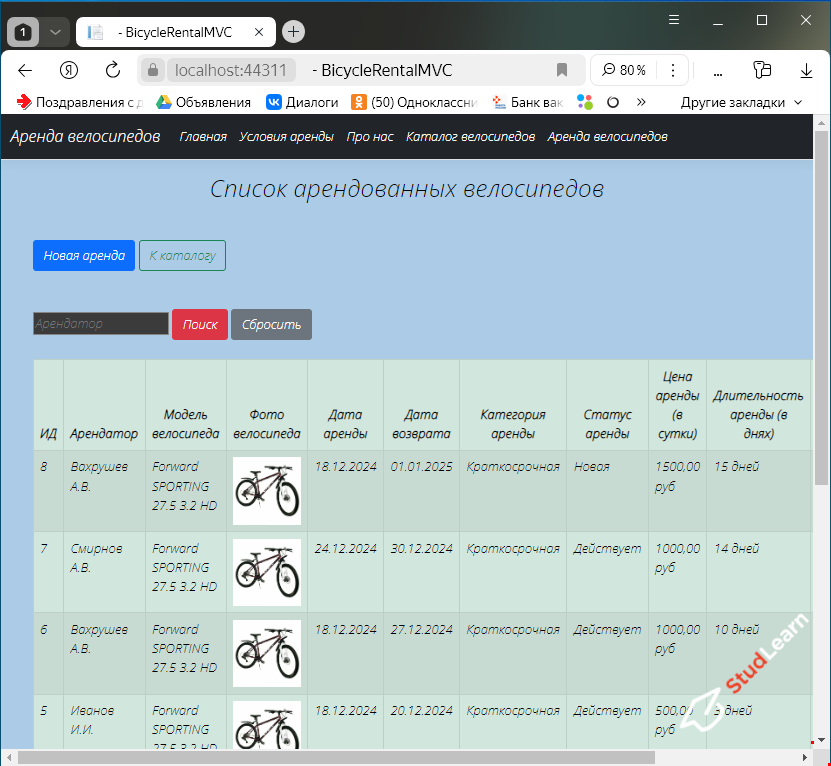Click the Новая аренда button

(84, 255)
